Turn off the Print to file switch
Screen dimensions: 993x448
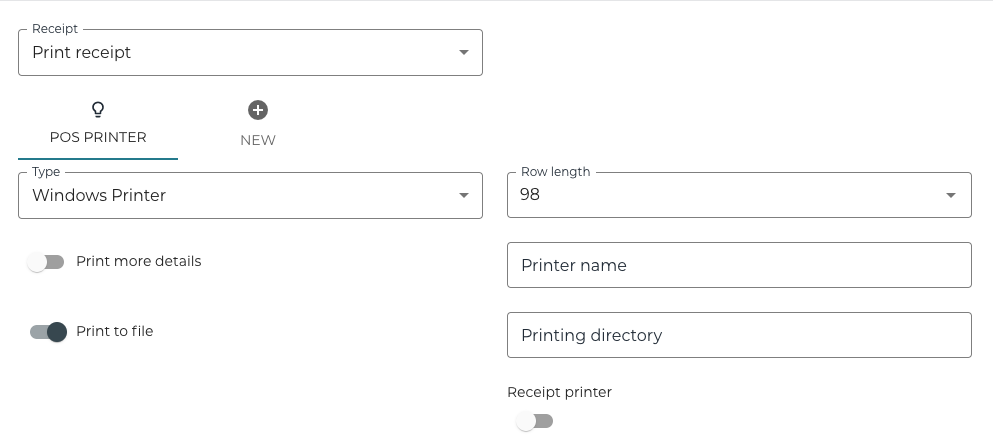47,332
